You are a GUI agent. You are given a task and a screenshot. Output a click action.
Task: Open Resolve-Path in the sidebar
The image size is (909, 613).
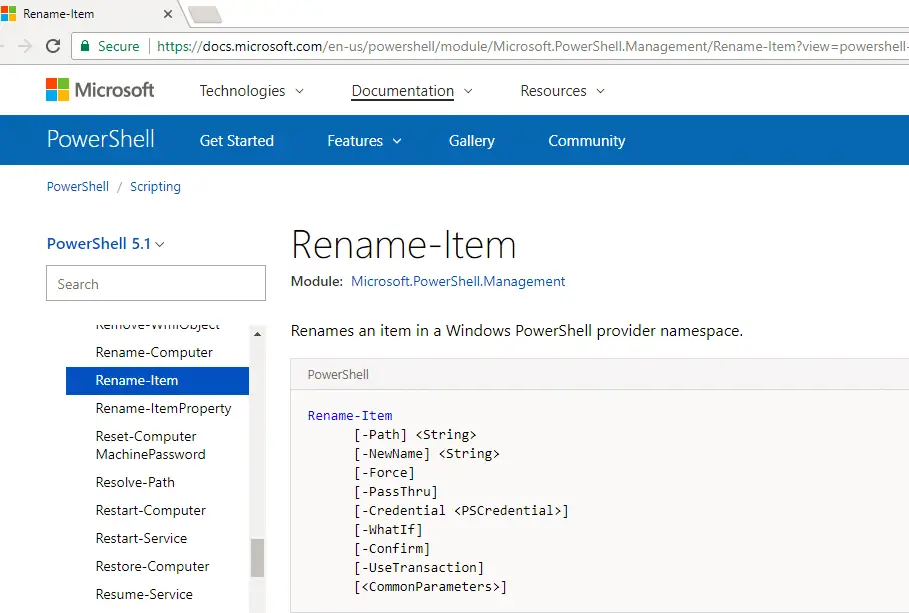click(135, 483)
